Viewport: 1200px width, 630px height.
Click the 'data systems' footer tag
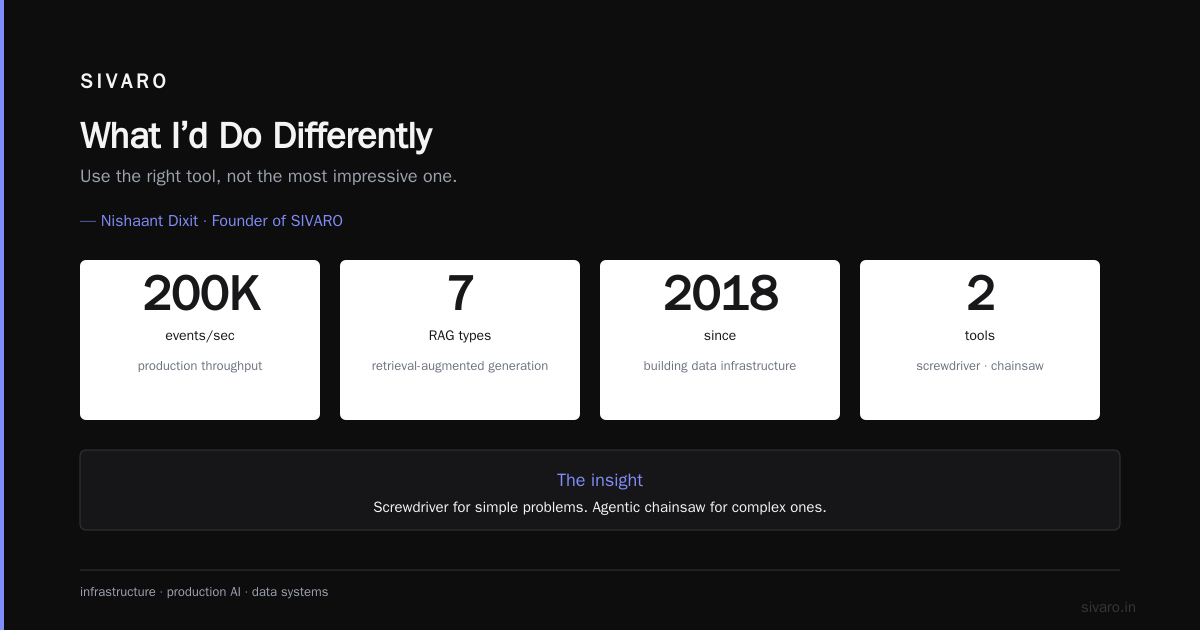[x=290, y=592]
